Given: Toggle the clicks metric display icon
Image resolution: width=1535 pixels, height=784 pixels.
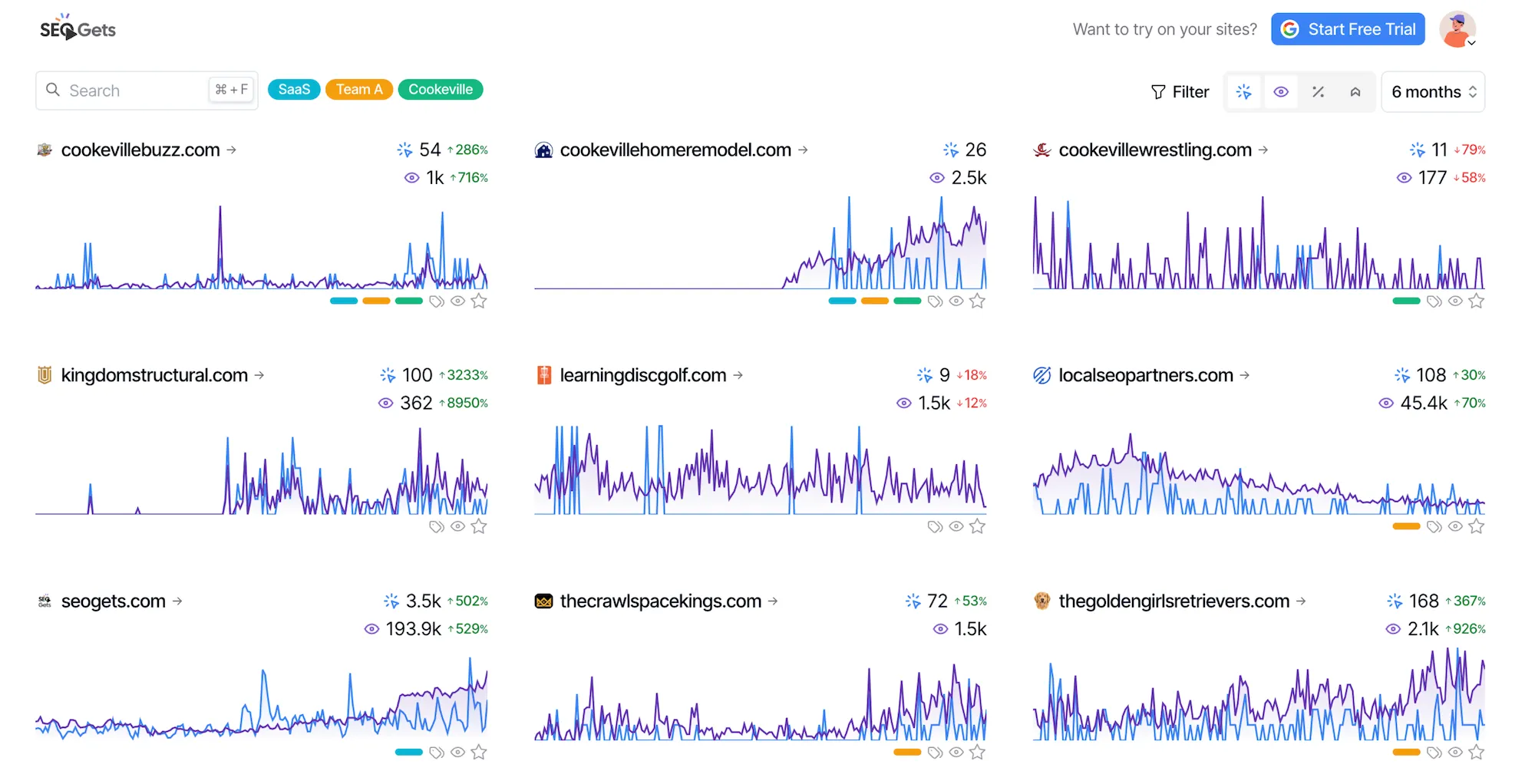Looking at the screenshot, I should (1244, 91).
